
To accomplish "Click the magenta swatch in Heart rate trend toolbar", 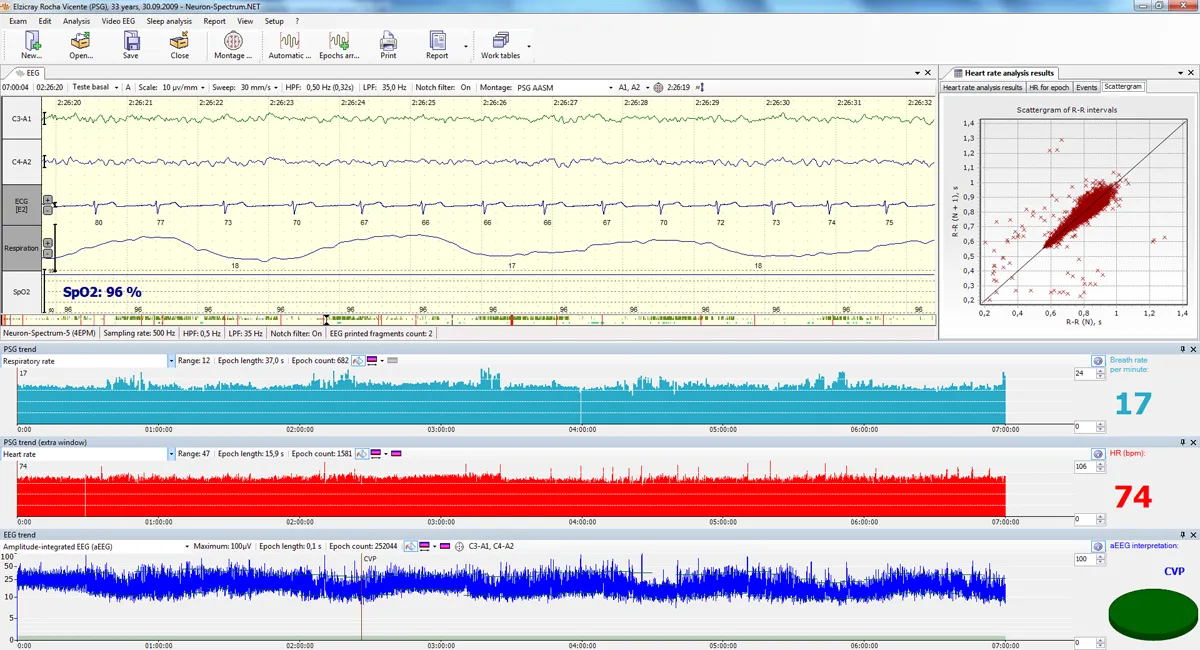I will pos(395,454).
